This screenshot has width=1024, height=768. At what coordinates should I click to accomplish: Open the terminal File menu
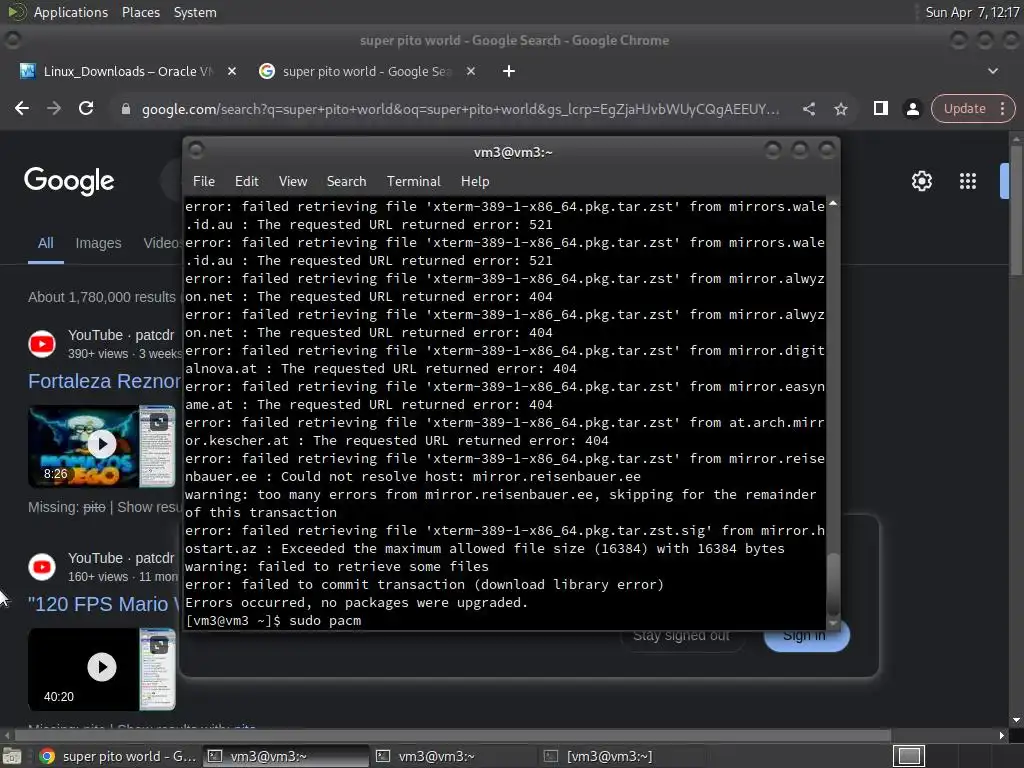(204, 182)
